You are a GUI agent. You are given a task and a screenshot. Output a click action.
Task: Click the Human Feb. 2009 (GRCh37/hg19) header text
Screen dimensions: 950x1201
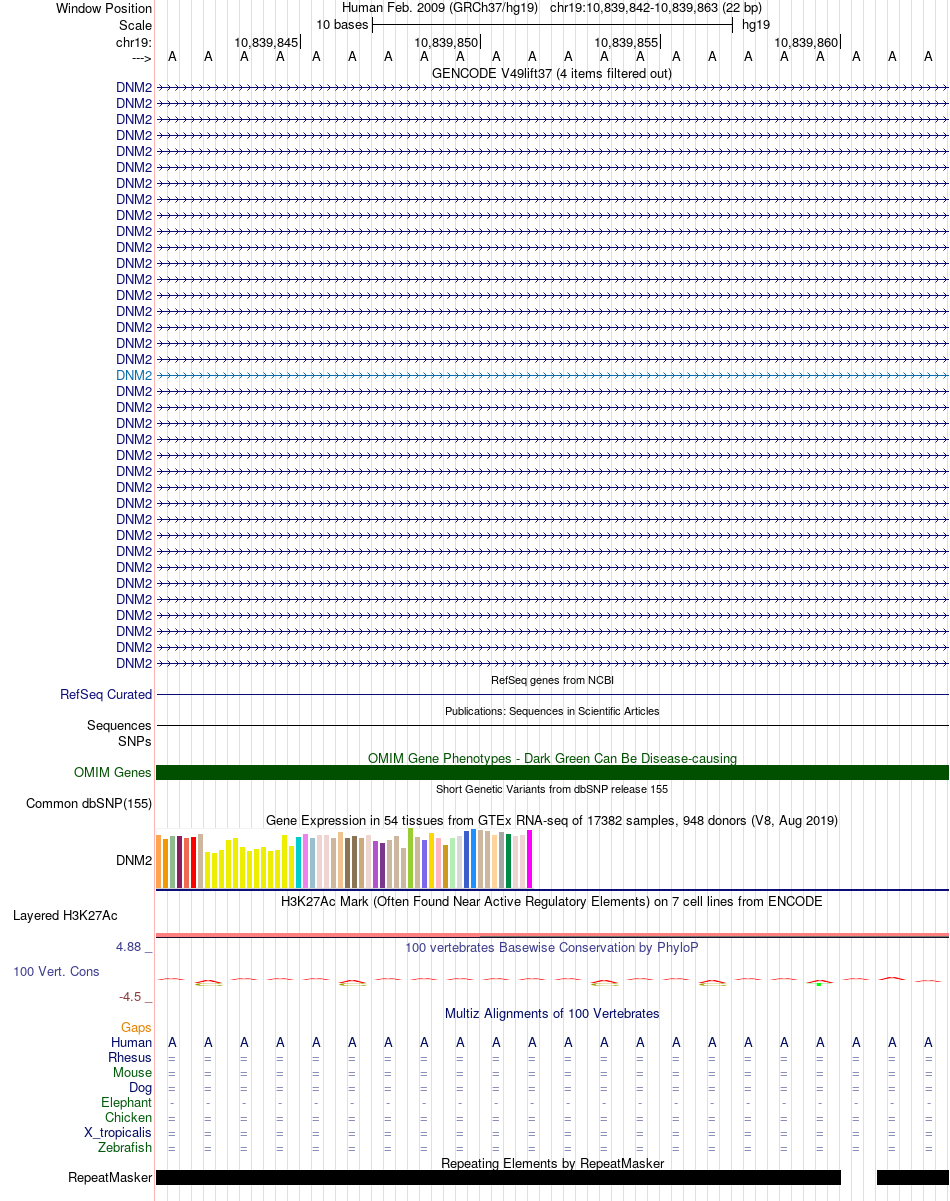pyautogui.click(x=440, y=8)
